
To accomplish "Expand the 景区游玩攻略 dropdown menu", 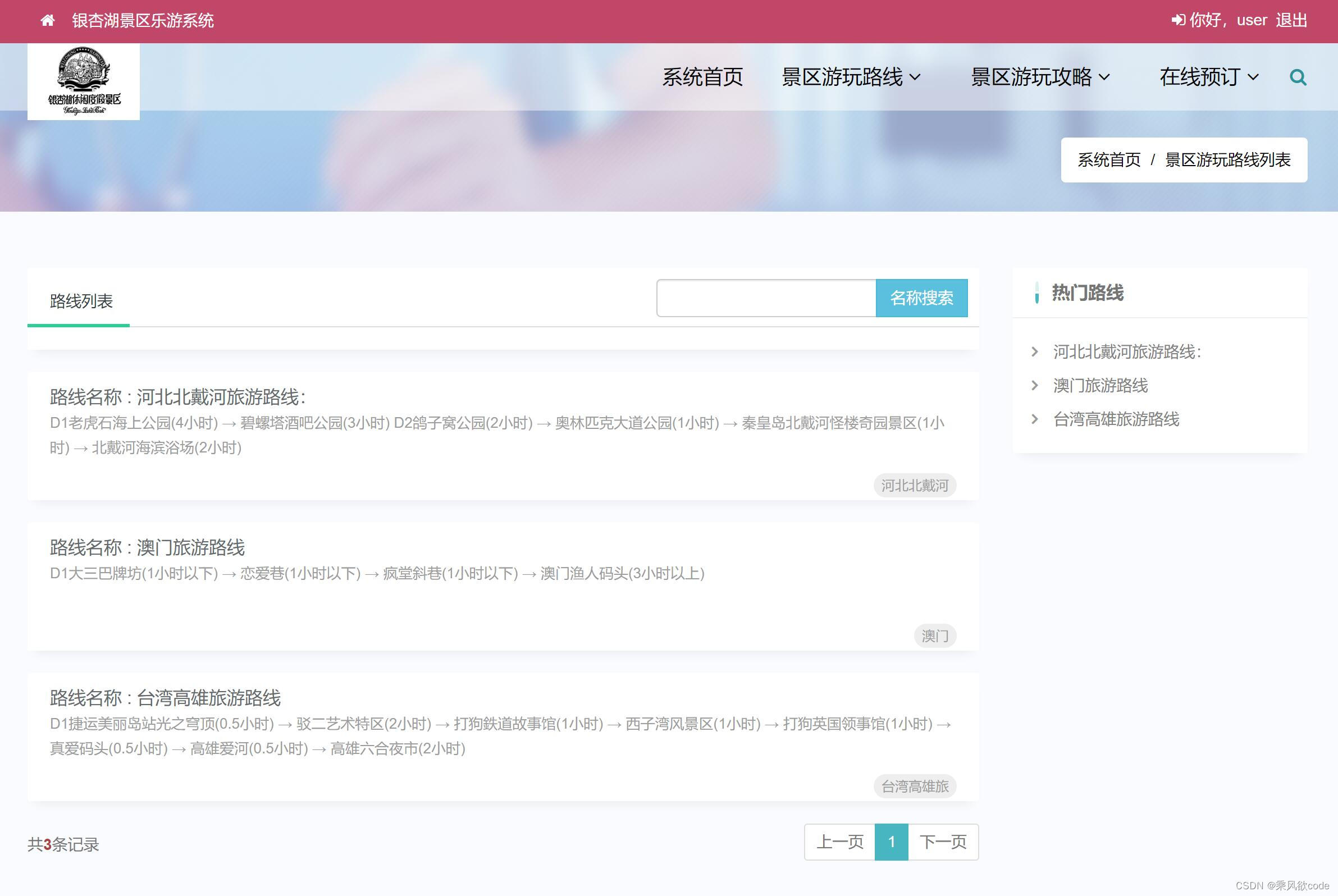I will pos(1040,77).
